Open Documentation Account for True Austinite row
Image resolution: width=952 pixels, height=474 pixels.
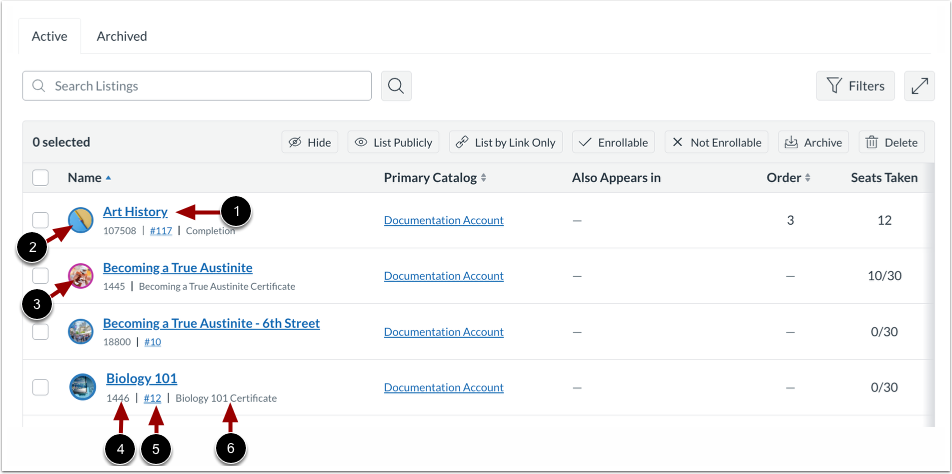[444, 276]
